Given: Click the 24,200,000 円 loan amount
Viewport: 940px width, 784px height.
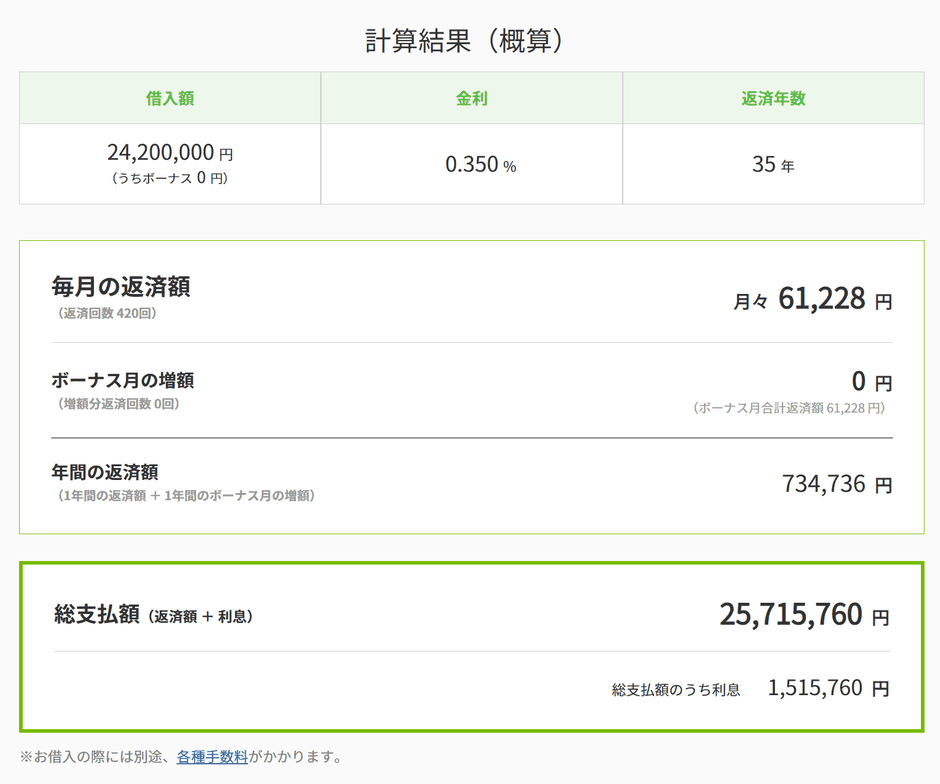Looking at the screenshot, I should pyautogui.click(x=170, y=152).
